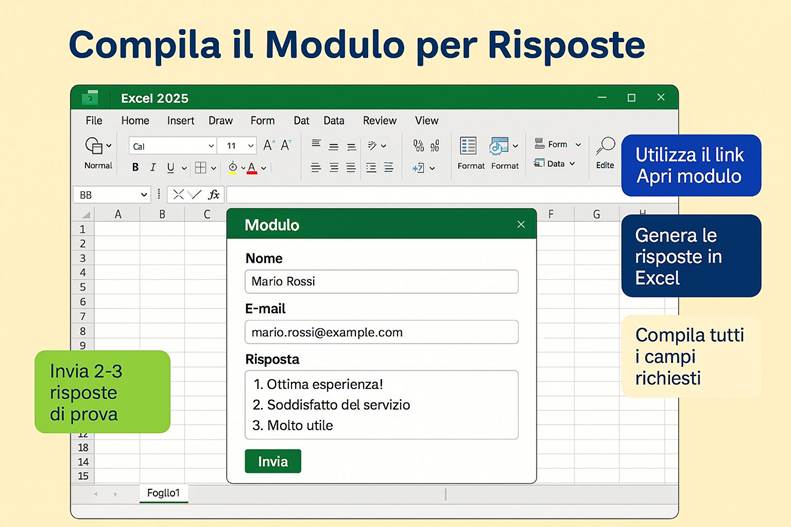Click inside the Risposta text area
791x527 pixels.
(x=381, y=405)
